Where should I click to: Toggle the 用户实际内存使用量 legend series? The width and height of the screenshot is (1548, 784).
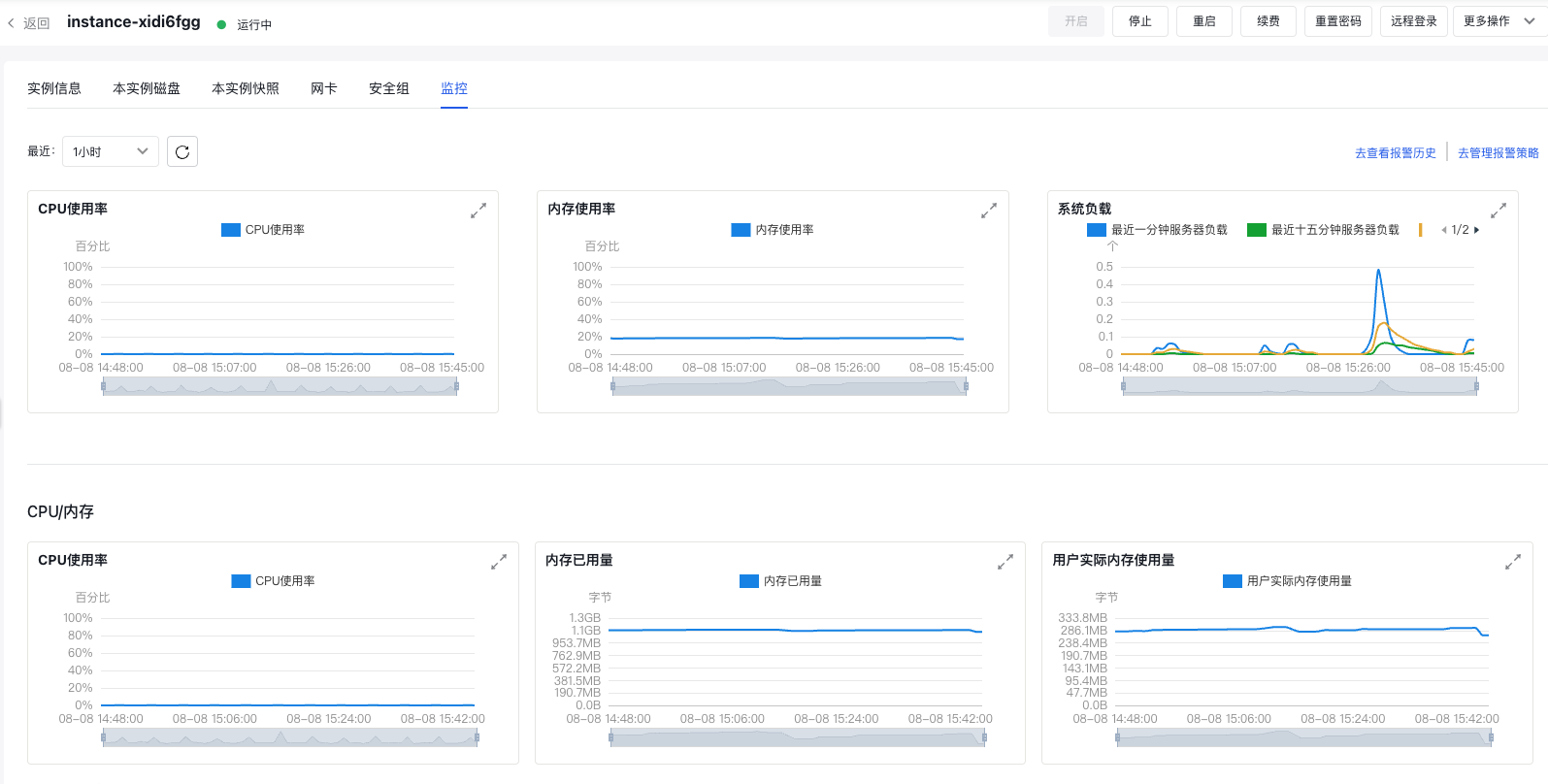1287,581
